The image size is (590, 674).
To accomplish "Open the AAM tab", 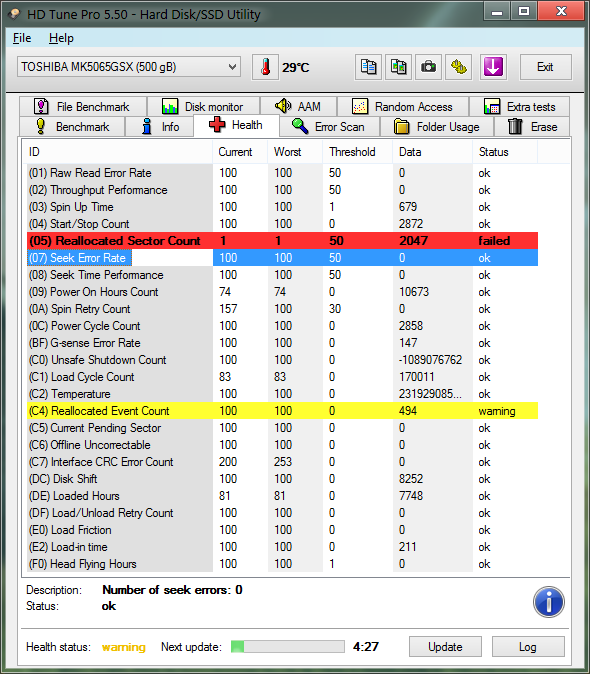I will coord(299,107).
